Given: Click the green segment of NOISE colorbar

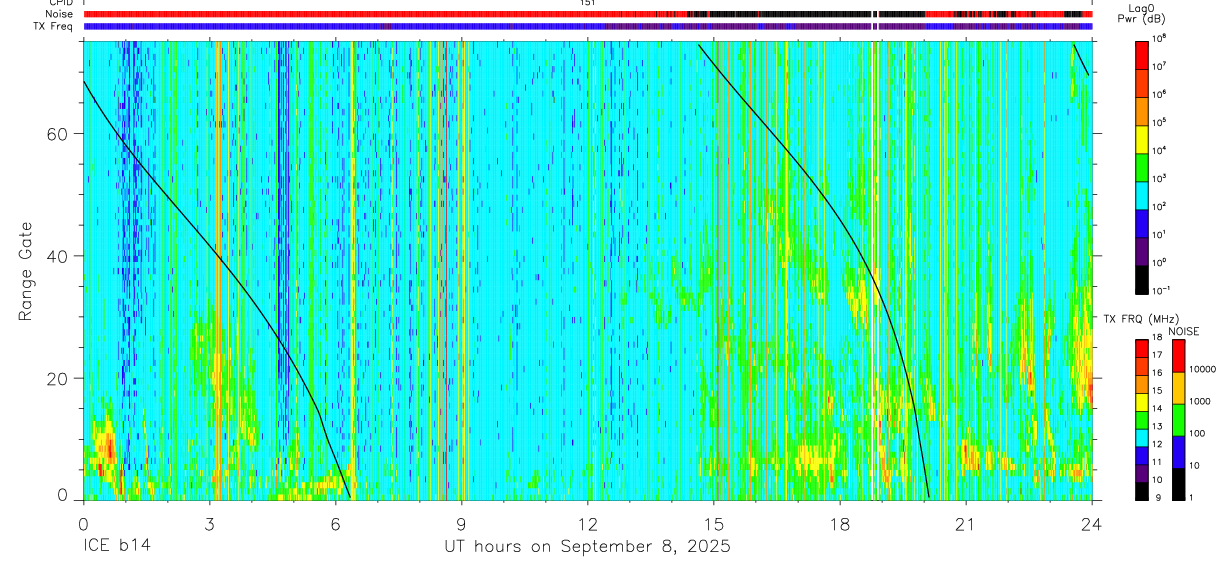Looking at the screenshot, I should (x=1179, y=418).
